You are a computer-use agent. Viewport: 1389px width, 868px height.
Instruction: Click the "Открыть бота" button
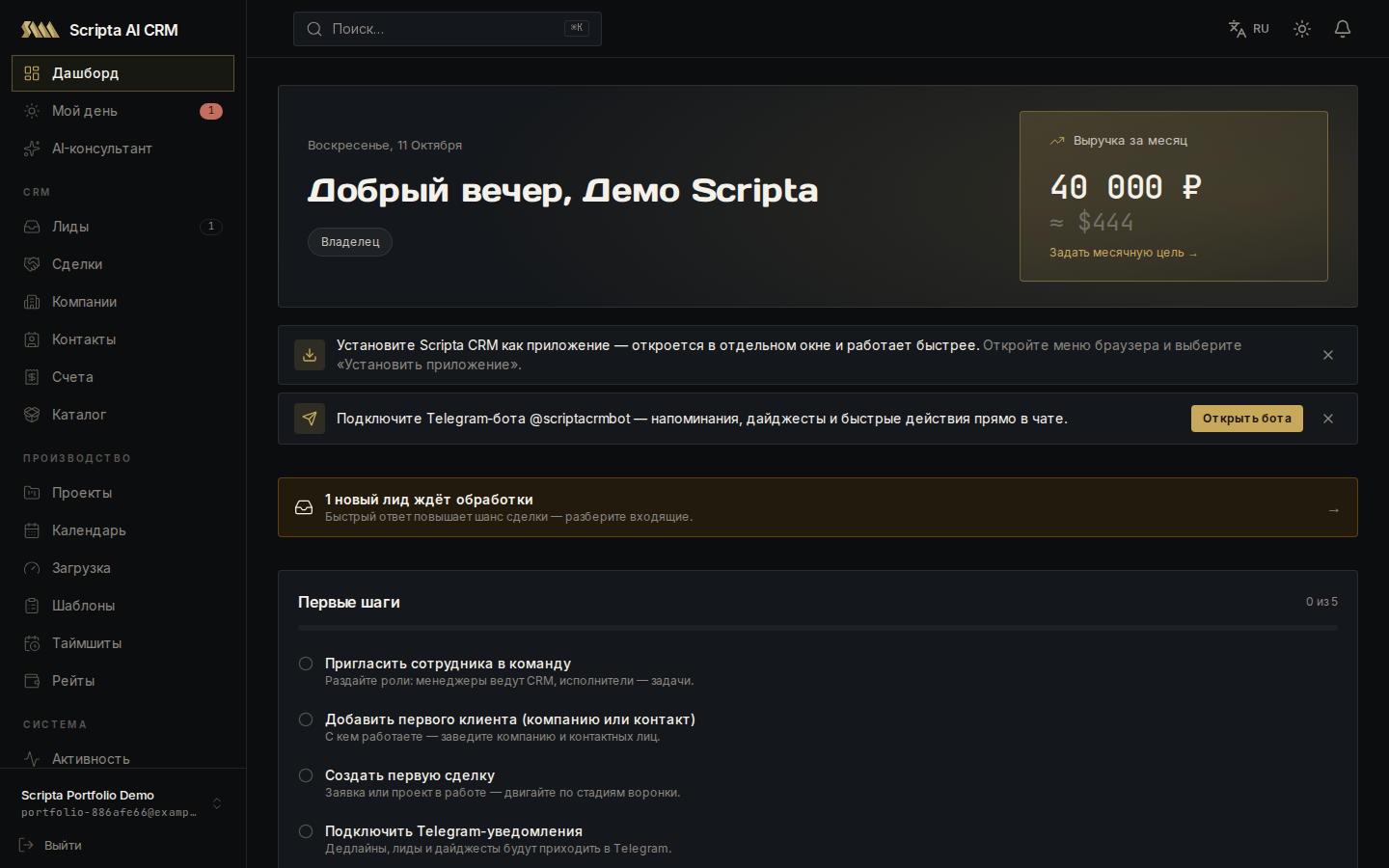(x=1247, y=419)
